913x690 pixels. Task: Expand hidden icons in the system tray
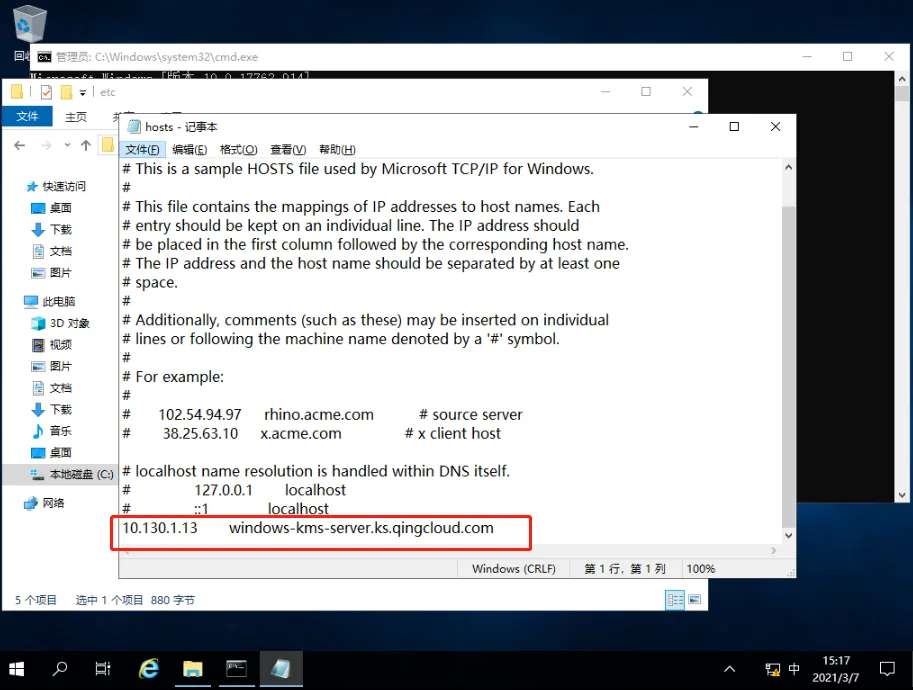pos(729,668)
